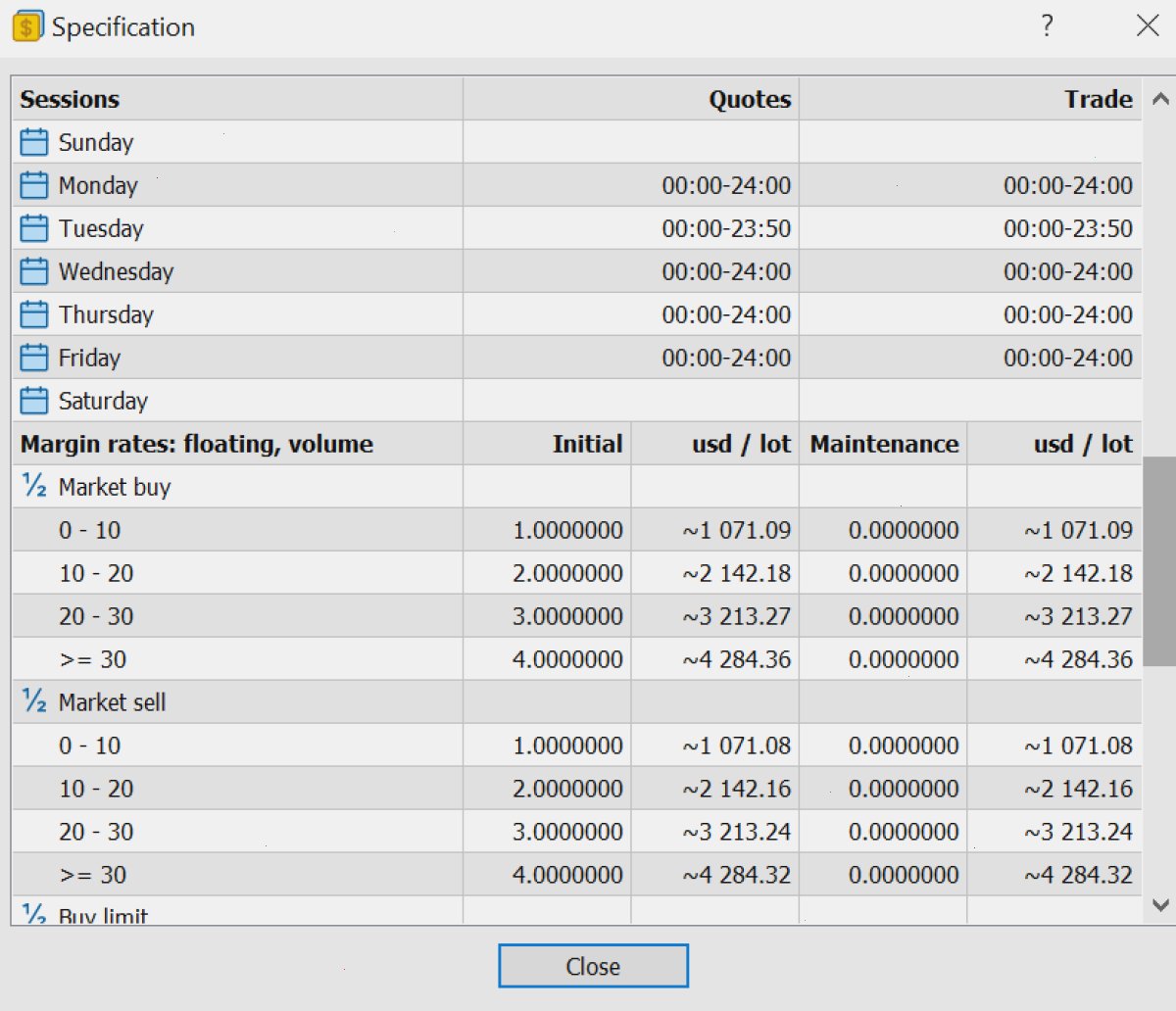Click the Monday session calendar icon

click(34, 185)
